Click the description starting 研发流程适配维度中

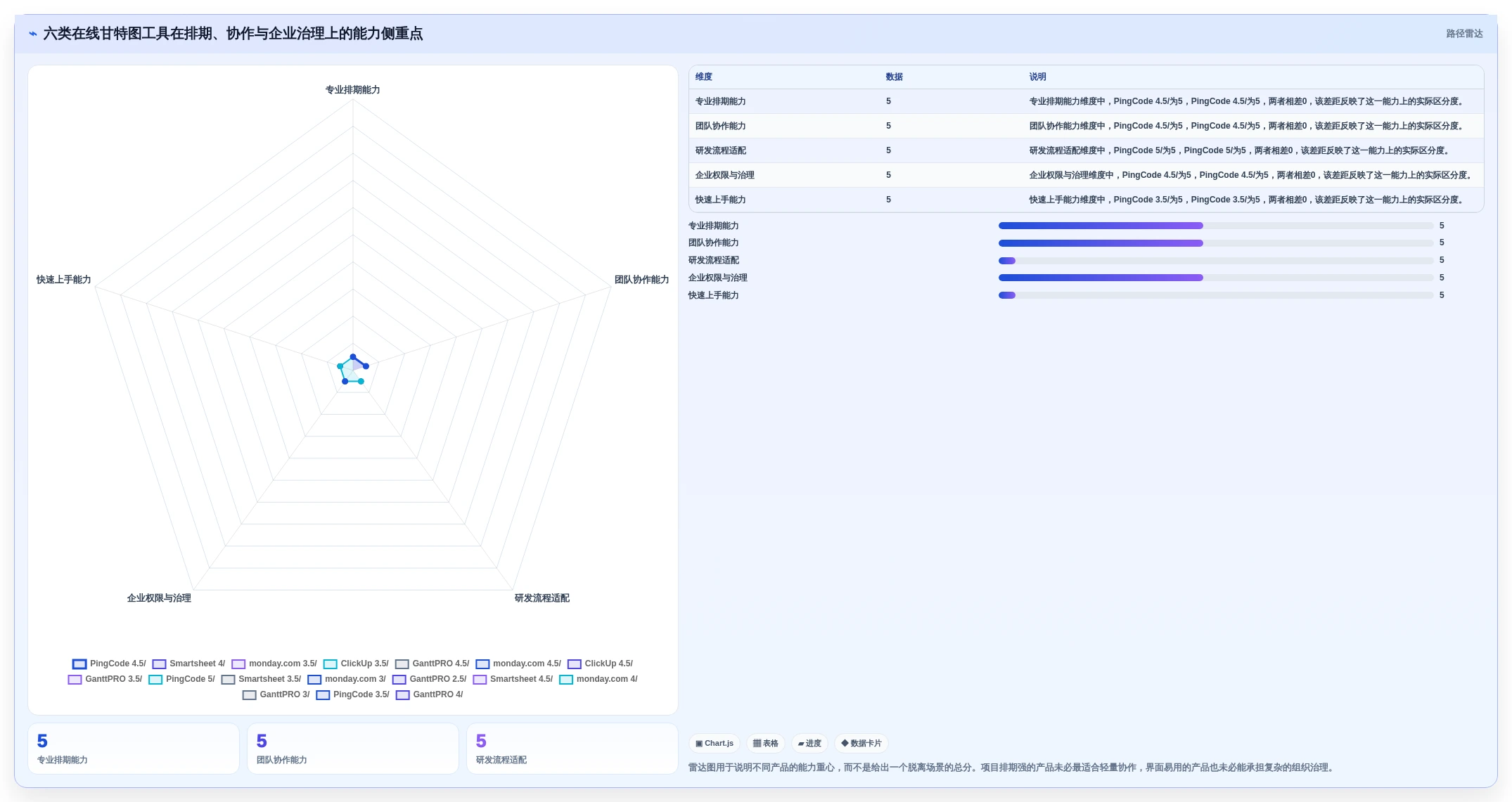(1241, 151)
